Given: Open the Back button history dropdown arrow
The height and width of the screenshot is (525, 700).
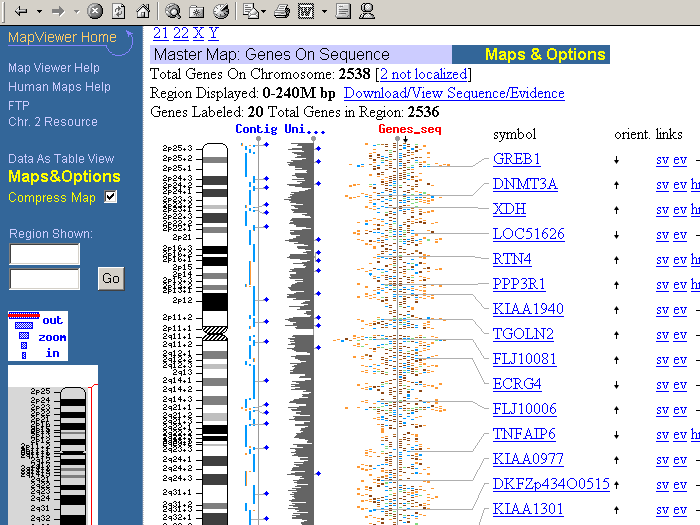Looking at the screenshot, I should [x=39, y=11].
